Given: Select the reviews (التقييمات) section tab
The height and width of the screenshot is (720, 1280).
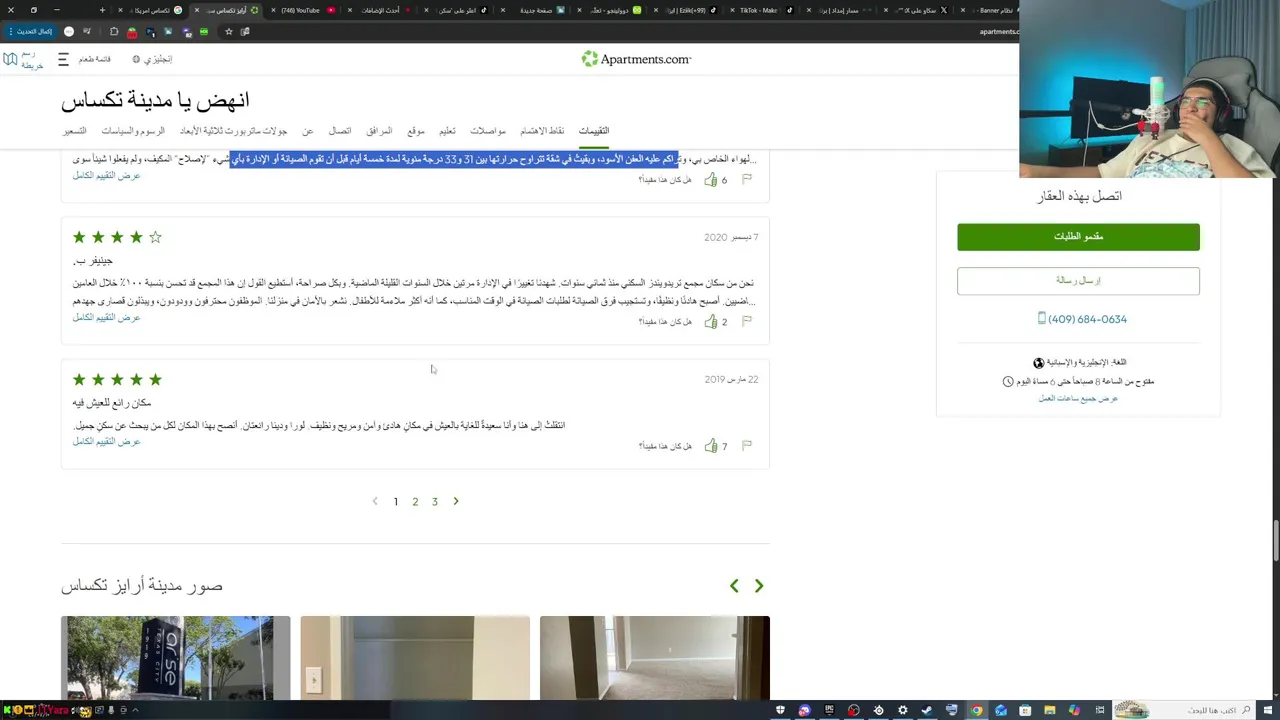Looking at the screenshot, I should pos(594,131).
